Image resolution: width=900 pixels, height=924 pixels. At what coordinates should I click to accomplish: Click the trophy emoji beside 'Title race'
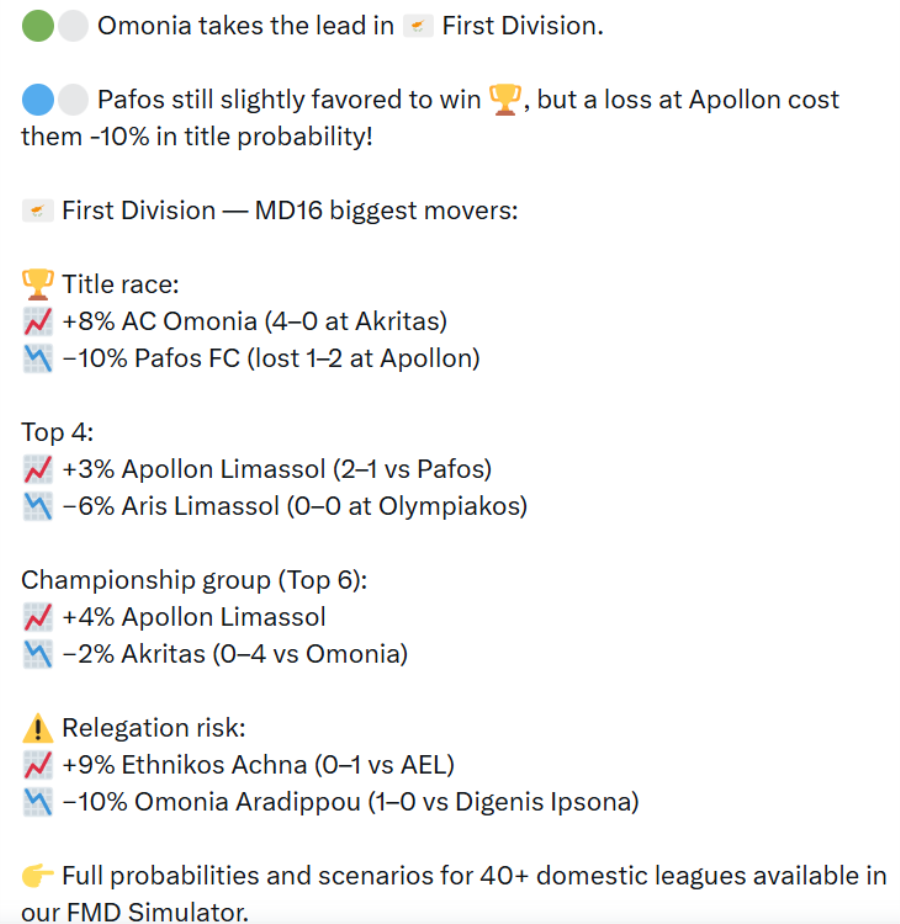[37, 285]
